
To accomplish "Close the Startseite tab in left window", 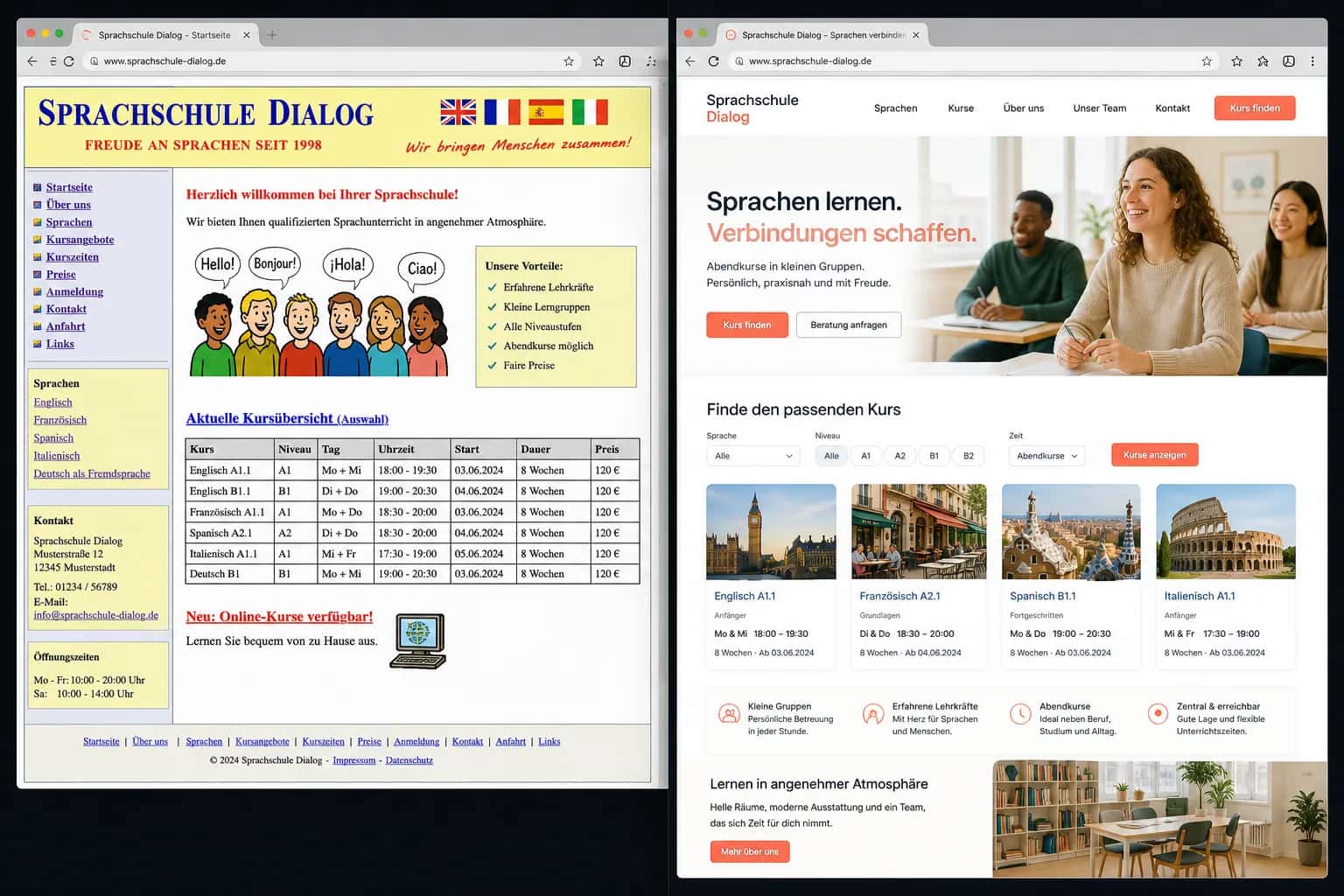I will (247, 35).
